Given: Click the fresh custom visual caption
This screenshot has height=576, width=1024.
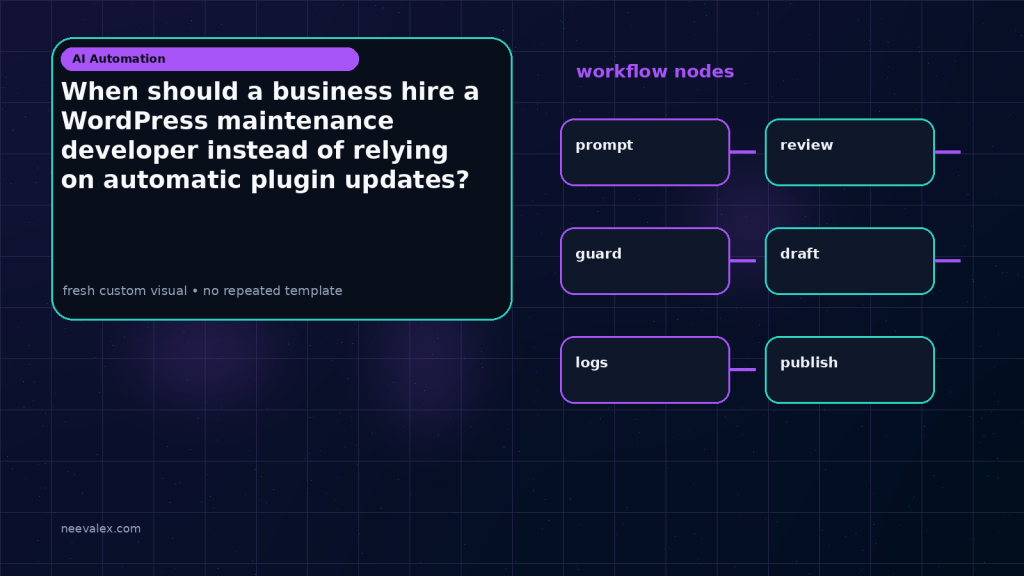Looking at the screenshot, I should pos(202,291).
